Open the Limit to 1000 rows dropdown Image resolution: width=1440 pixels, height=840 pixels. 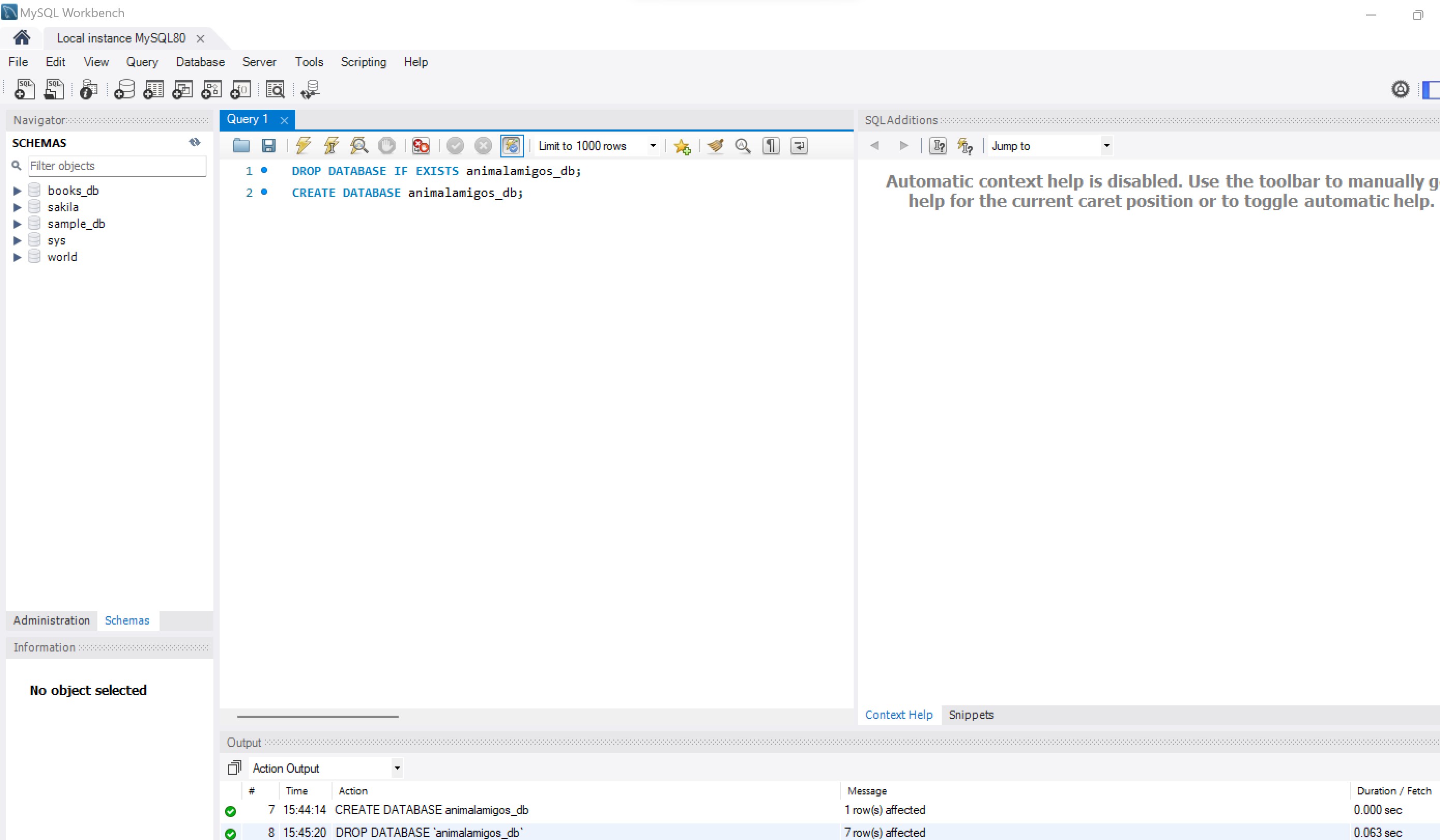tap(653, 146)
